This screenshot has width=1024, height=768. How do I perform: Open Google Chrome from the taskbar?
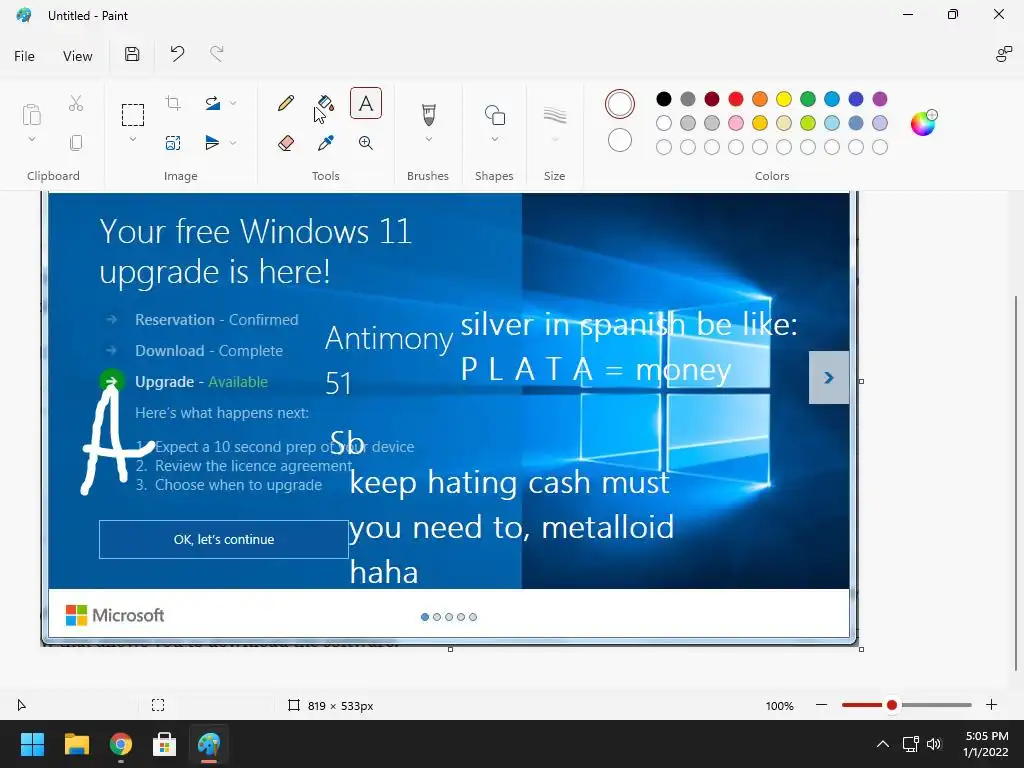pos(120,744)
